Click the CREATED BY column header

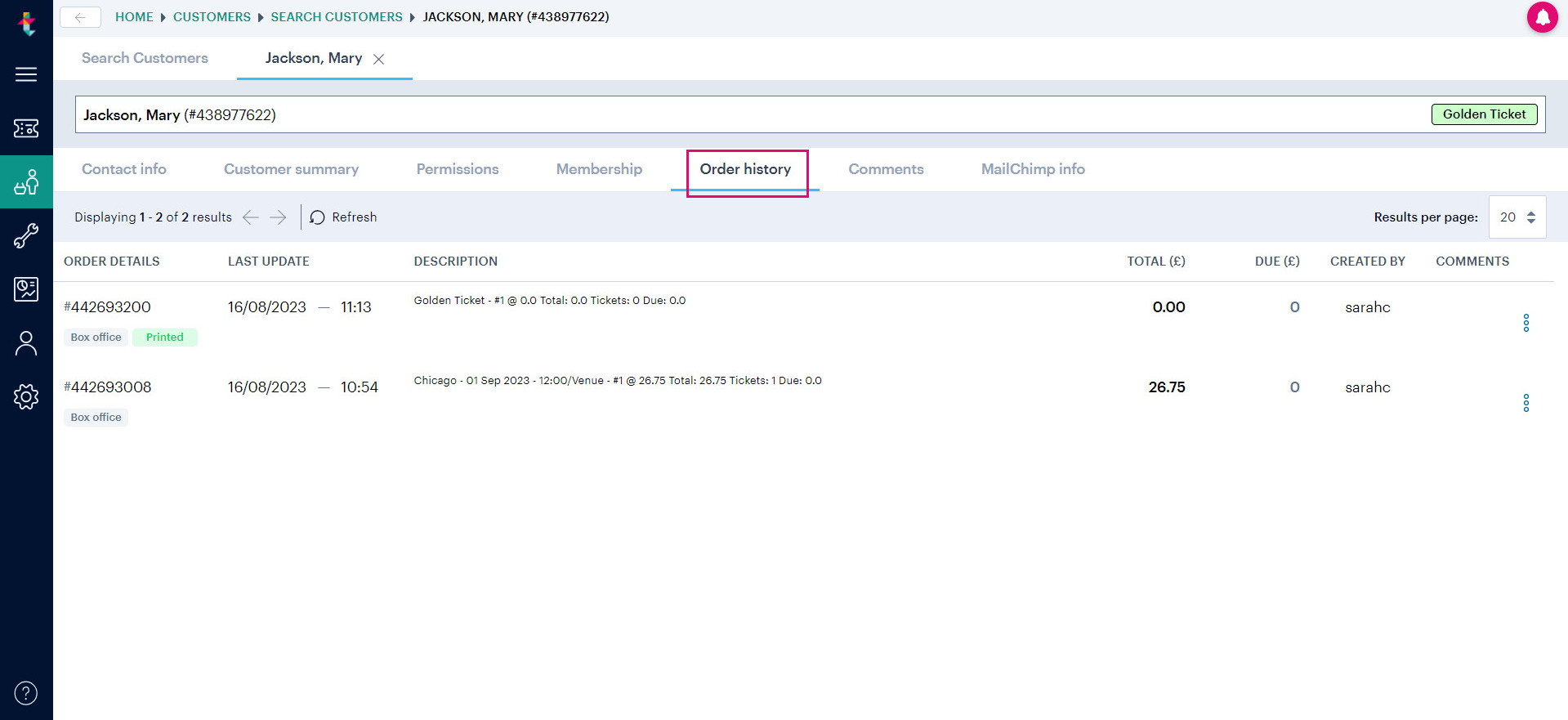[1368, 262]
